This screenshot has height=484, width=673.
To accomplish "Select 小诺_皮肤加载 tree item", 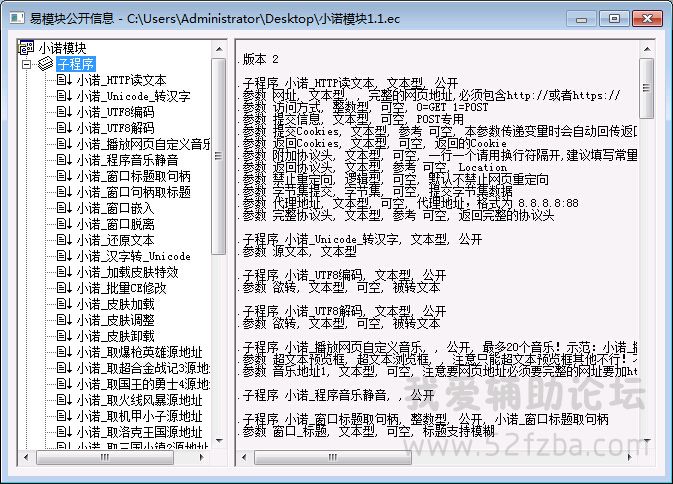I will pyautogui.click(x=115, y=305).
